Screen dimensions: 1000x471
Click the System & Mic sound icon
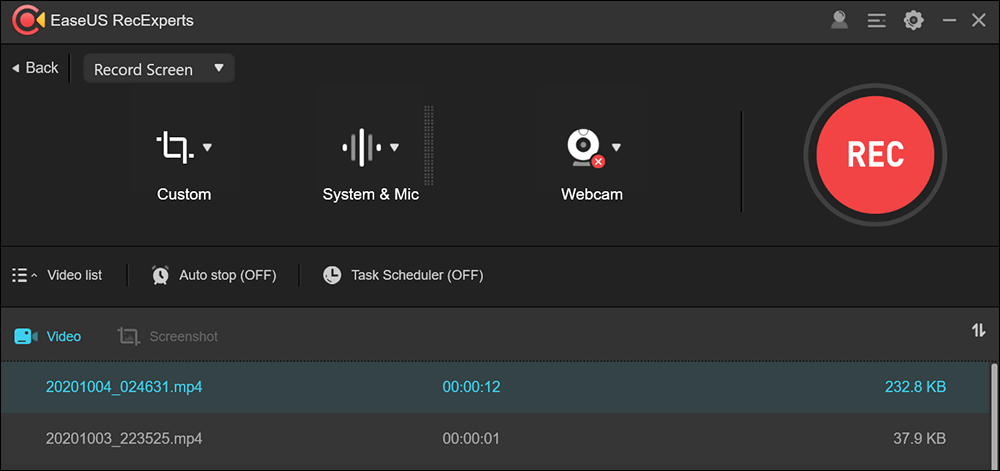pyautogui.click(x=360, y=148)
